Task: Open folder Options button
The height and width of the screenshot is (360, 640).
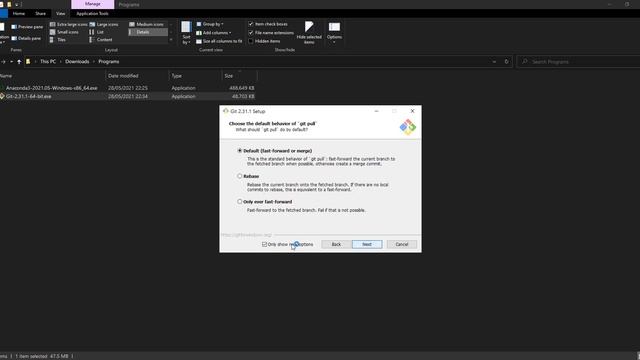Action: 334,33
